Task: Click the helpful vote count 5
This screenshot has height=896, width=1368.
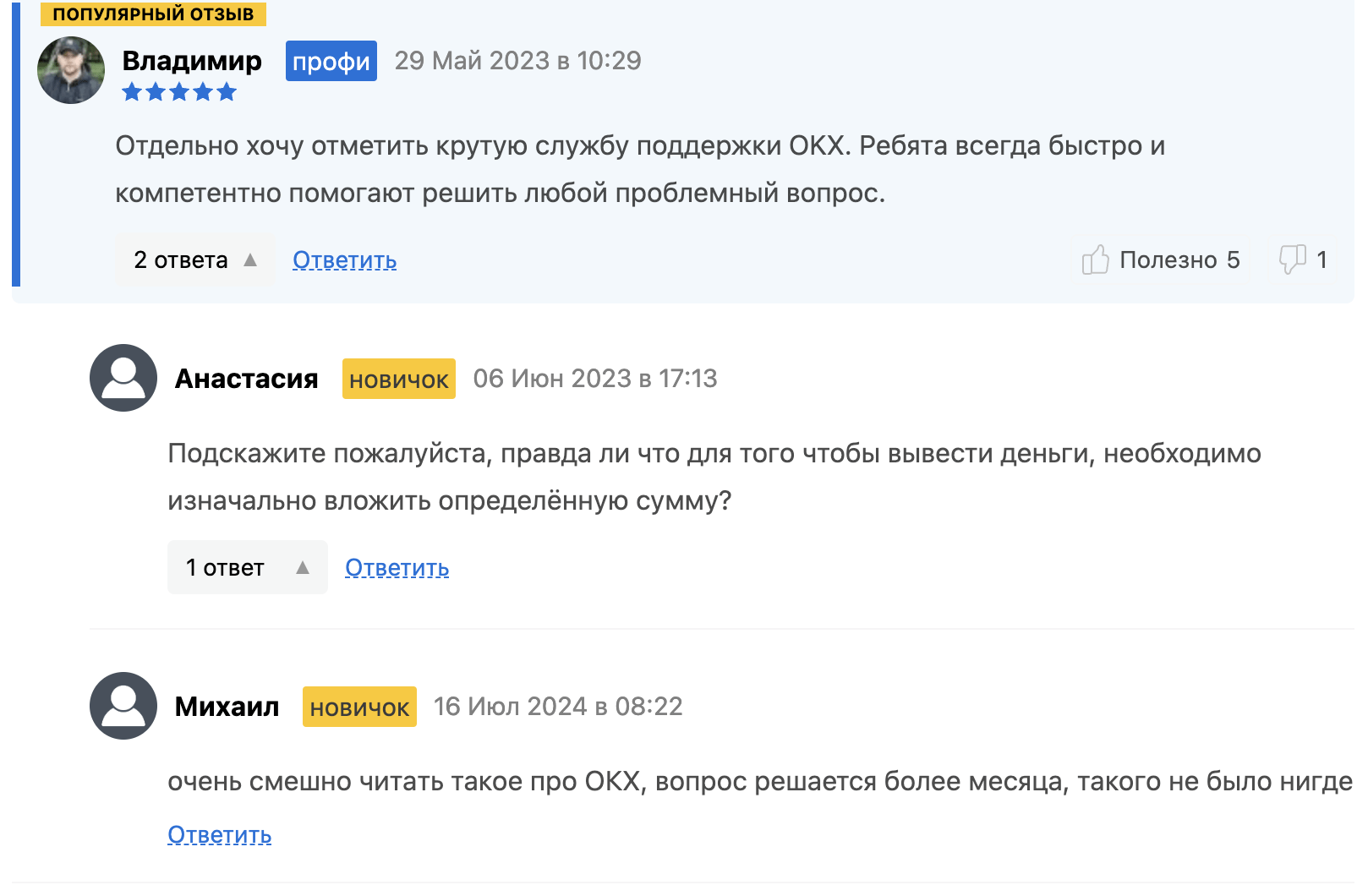Action: [x=1234, y=260]
